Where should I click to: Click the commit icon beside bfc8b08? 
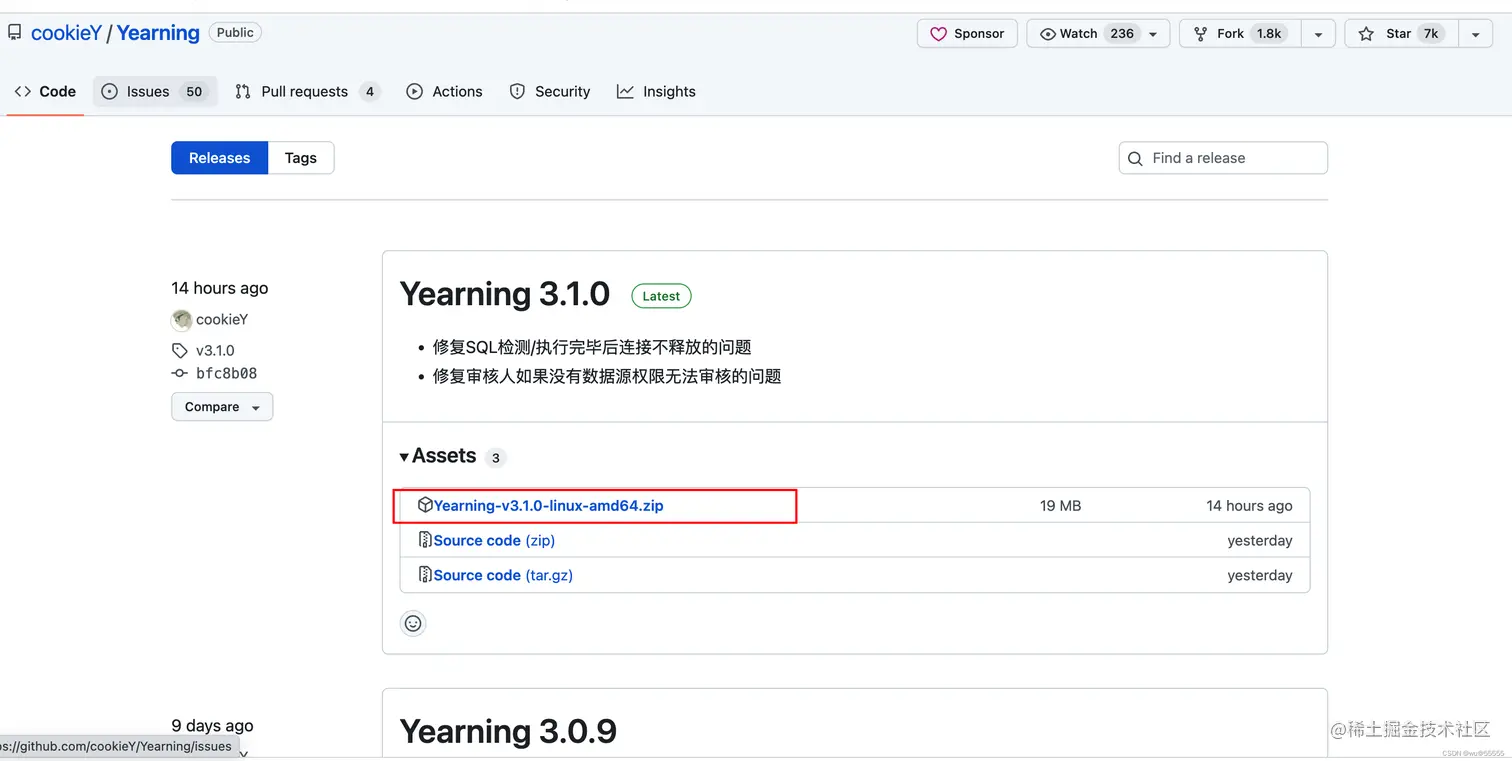click(x=179, y=374)
